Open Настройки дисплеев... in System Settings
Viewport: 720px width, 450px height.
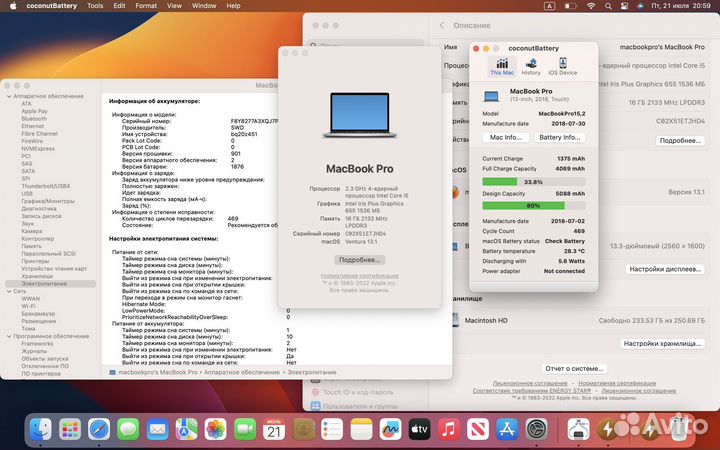[x=665, y=269]
